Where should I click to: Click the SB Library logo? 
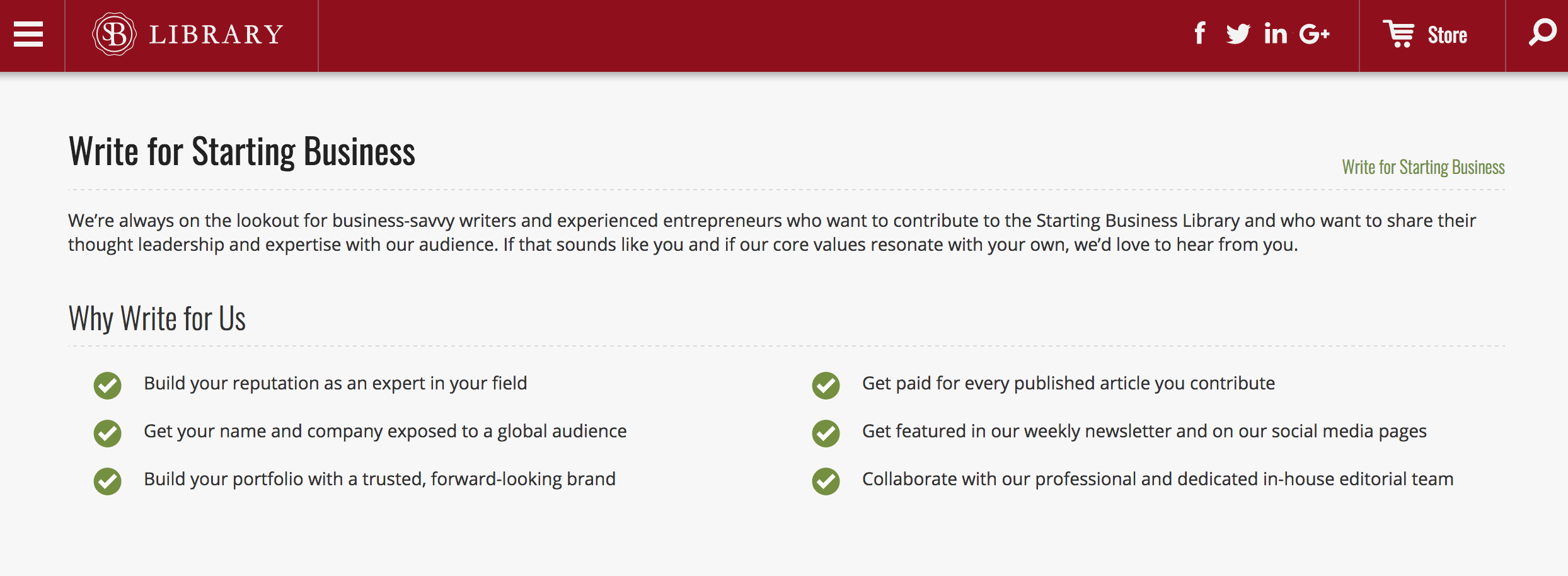click(188, 34)
